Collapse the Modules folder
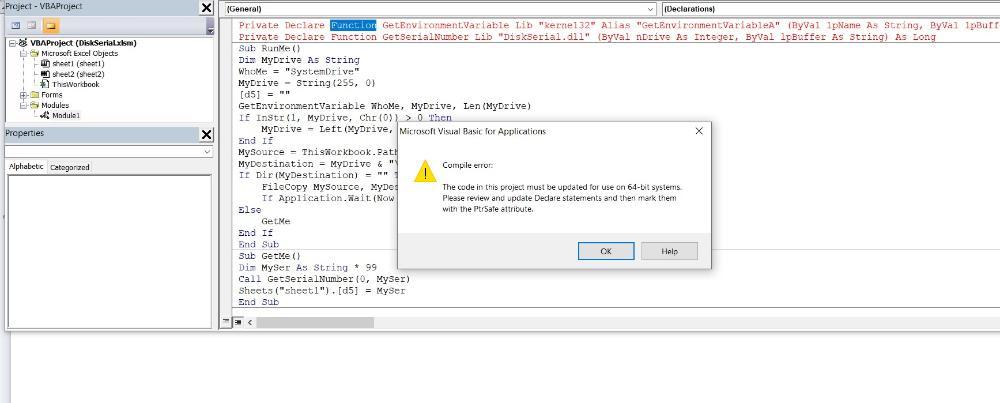 point(24,105)
